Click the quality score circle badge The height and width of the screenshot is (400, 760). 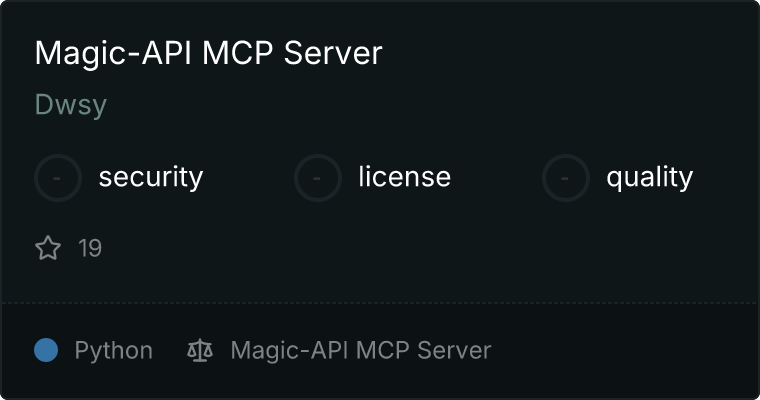[566, 178]
